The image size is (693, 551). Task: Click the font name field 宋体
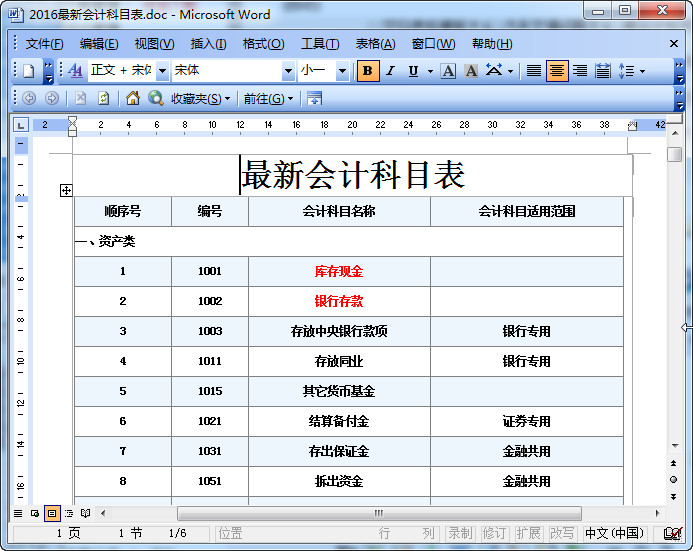click(x=227, y=71)
